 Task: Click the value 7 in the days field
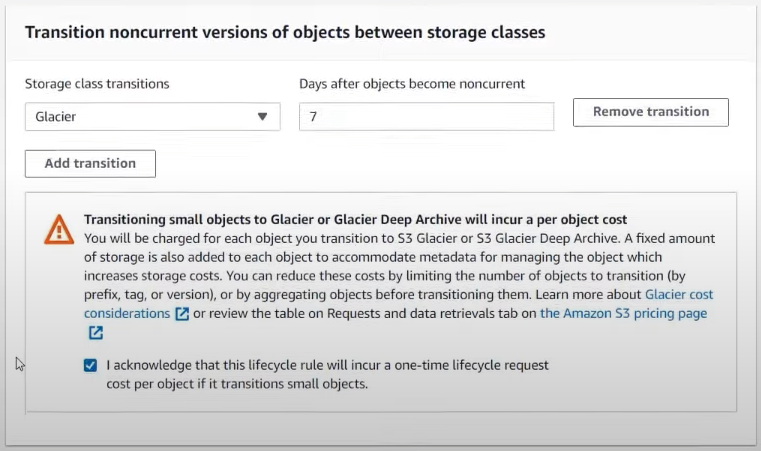(x=313, y=117)
